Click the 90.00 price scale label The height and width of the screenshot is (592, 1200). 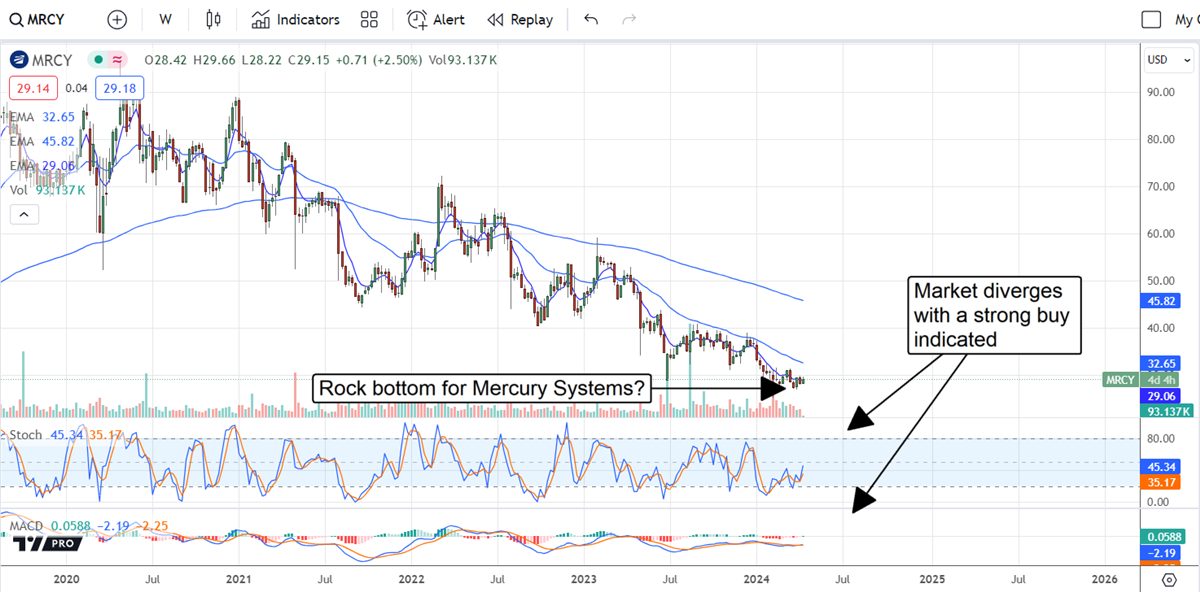[x=1161, y=92]
